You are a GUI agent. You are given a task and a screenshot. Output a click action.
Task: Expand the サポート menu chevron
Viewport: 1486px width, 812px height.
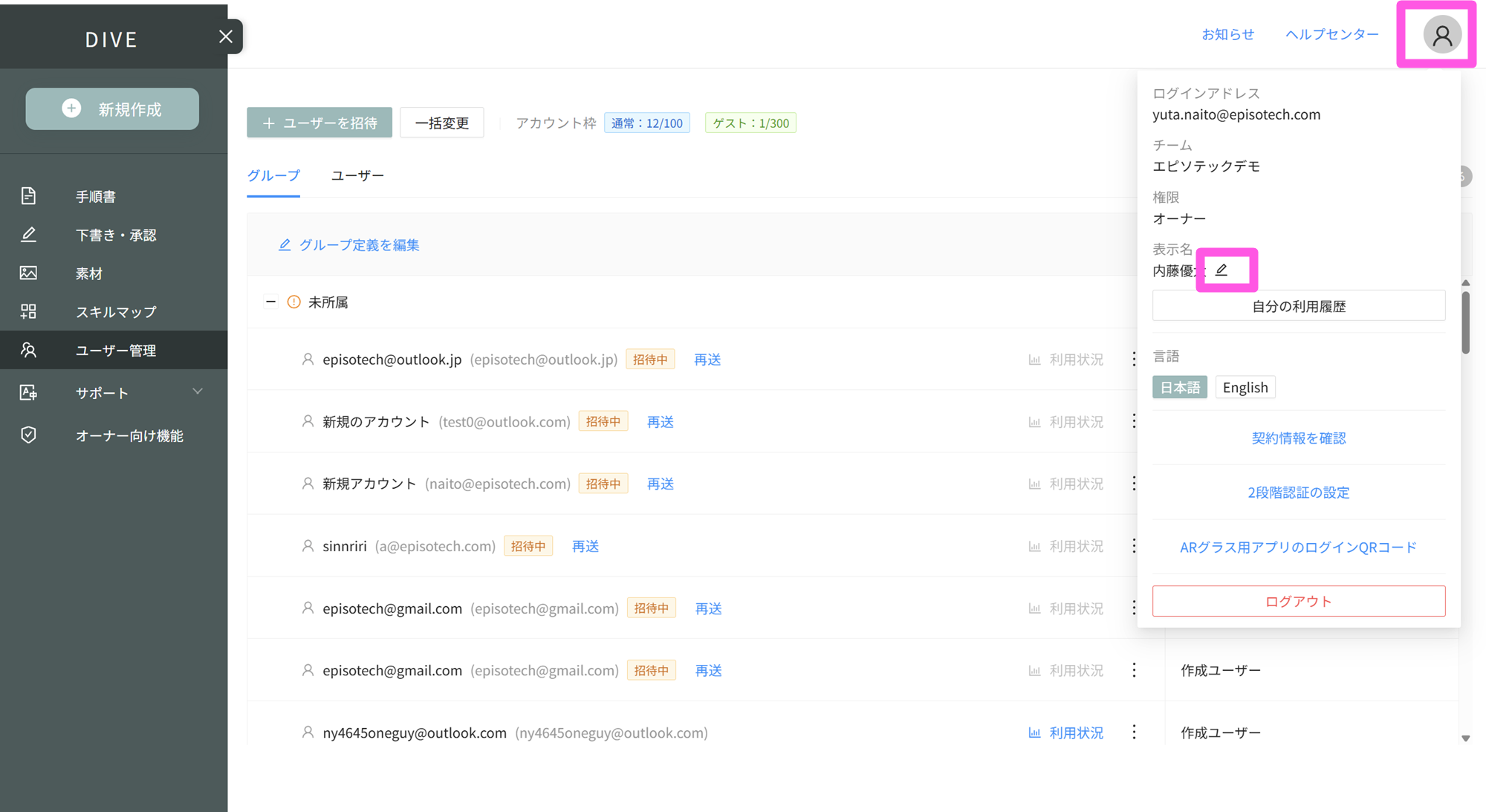pos(198,392)
